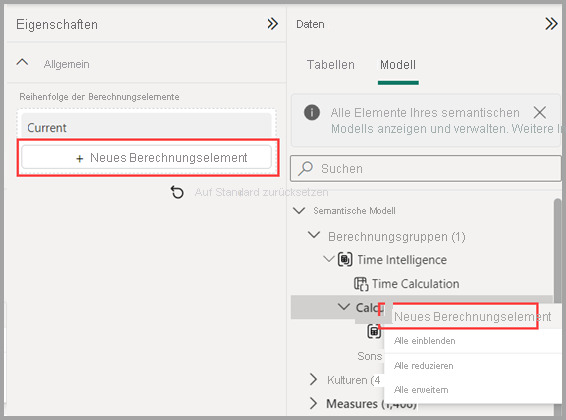Click the info icon in the banner
The height and width of the screenshot is (420, 566).
(312, 112)
